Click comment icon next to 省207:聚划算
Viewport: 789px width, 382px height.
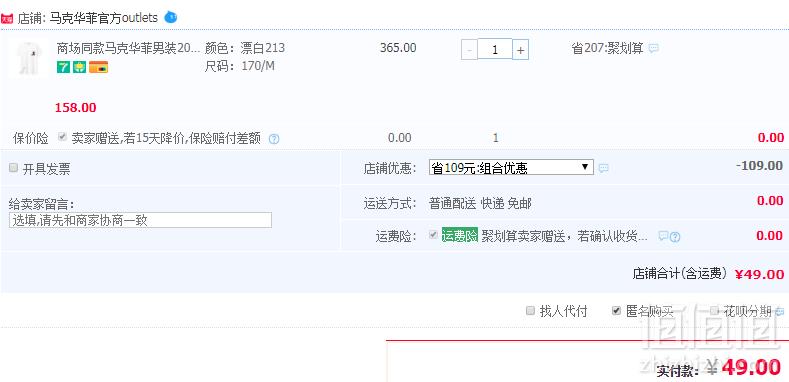[x=653, y=49]
